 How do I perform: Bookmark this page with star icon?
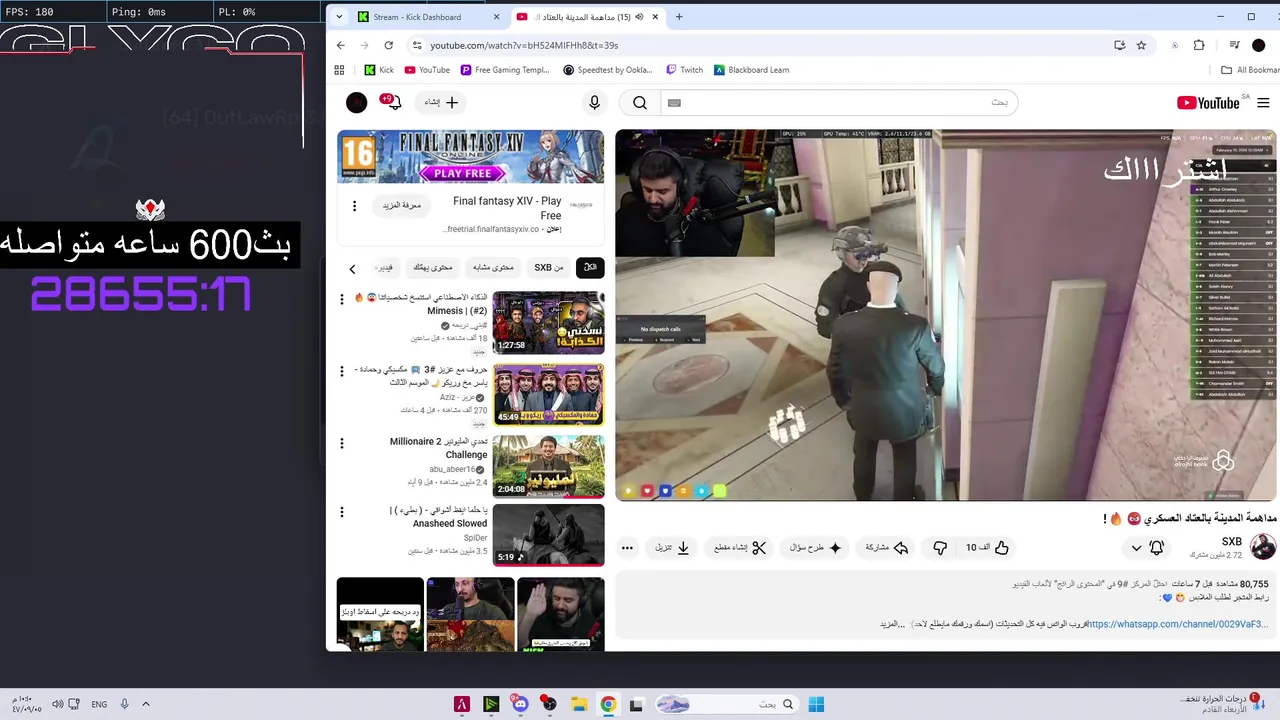pyautogui.click(x=1141, y=45)
